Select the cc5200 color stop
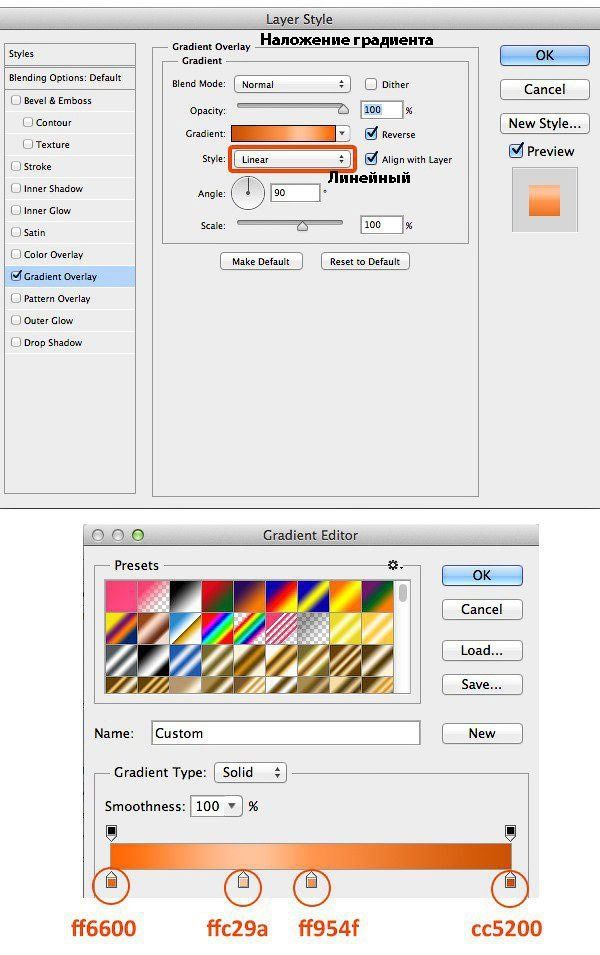Image resolution: width=600 pixels, height=955 pixels. [x=510, y=880]
